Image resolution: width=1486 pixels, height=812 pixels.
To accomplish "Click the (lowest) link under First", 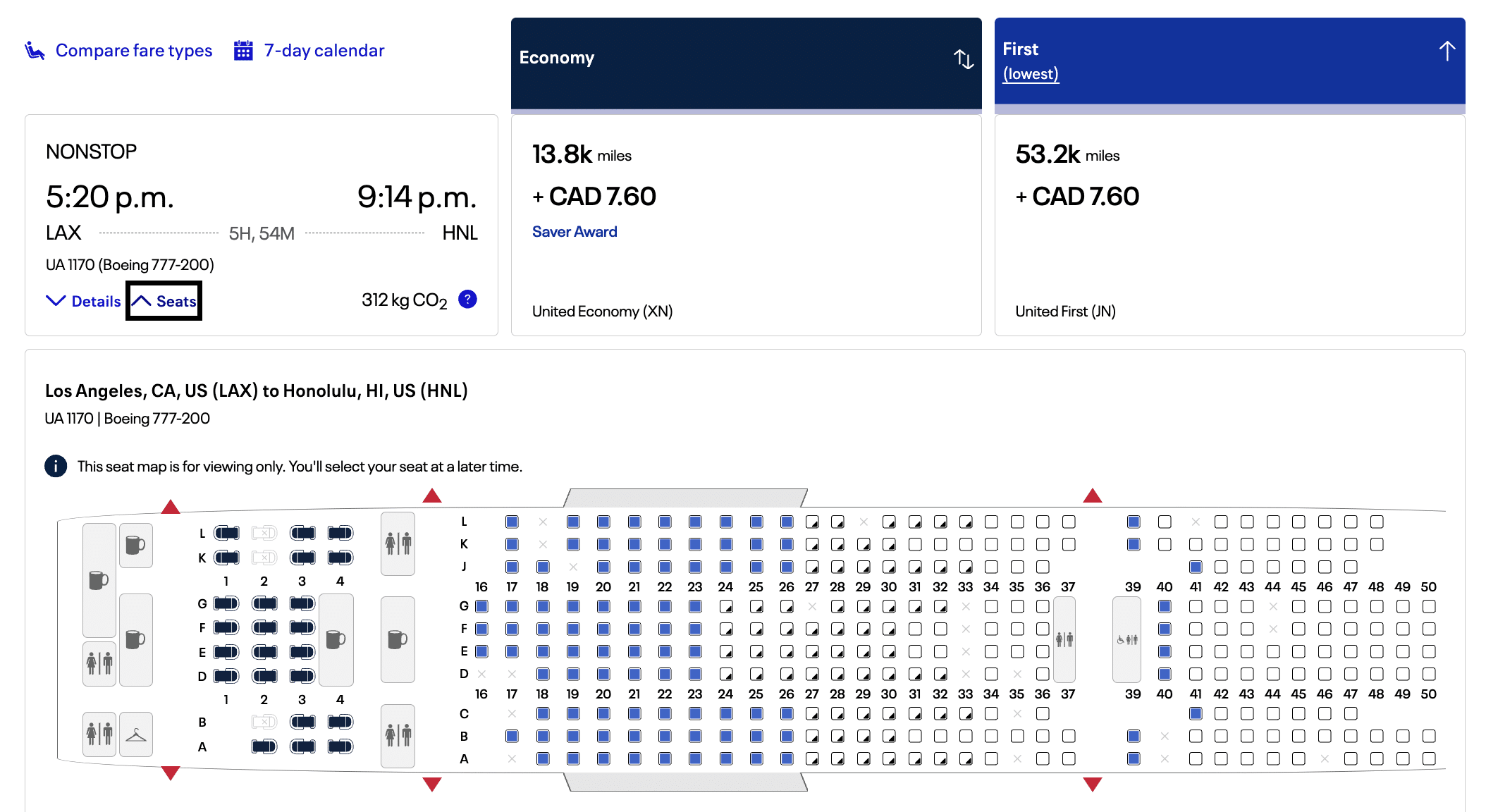I will point(1031,74).
